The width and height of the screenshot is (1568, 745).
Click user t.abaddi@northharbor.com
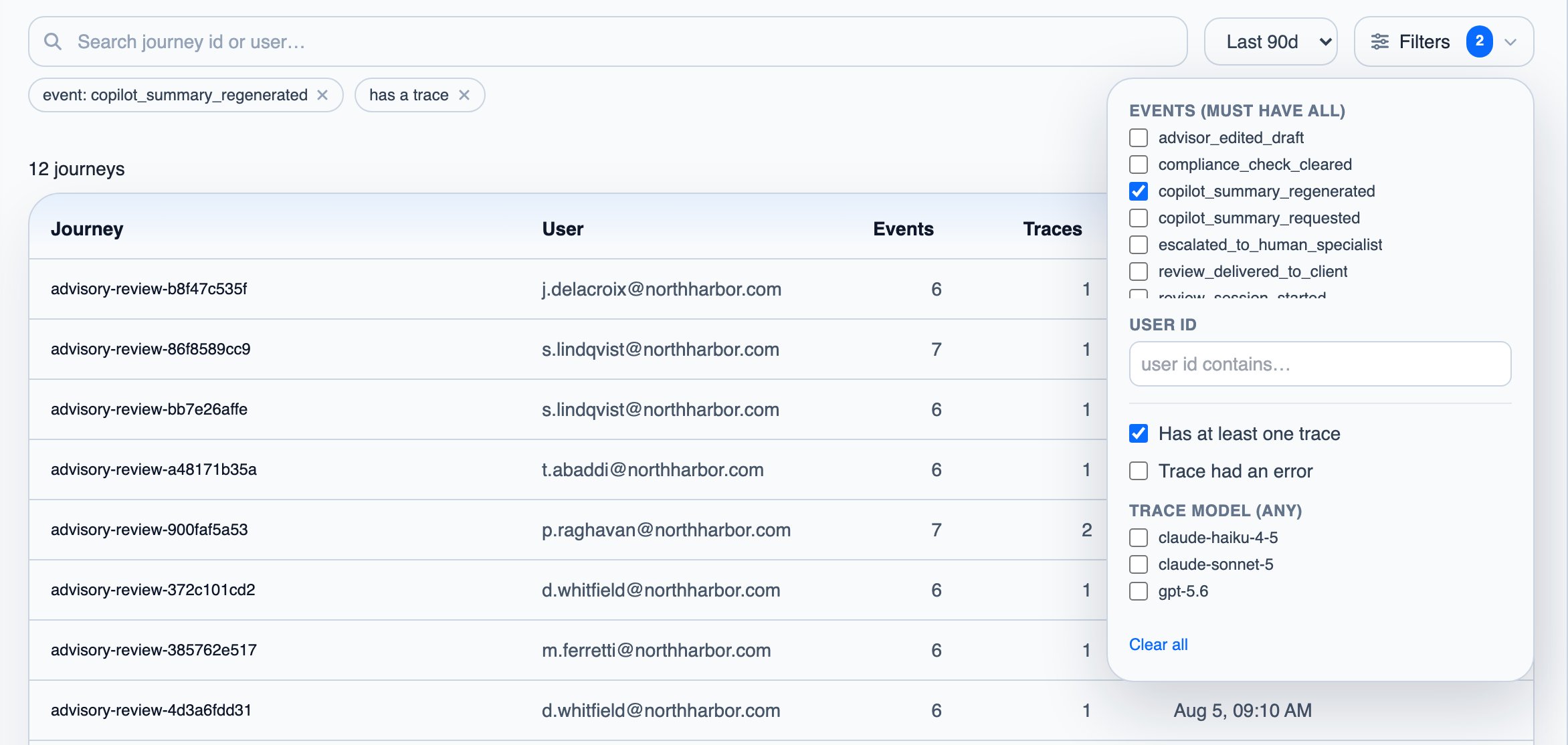click(653, 469)
